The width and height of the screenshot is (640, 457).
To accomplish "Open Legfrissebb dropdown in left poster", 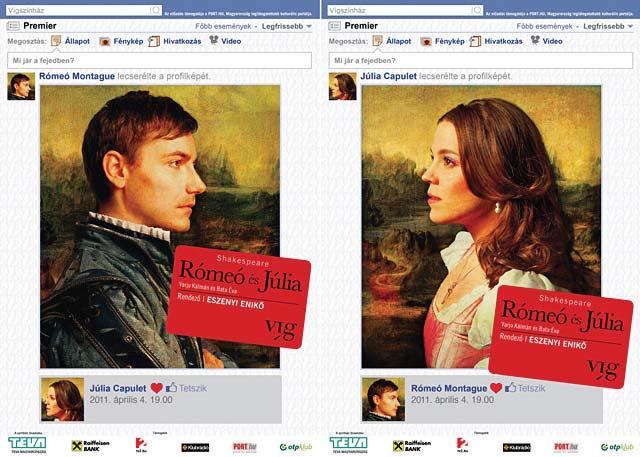I will pyautogui.click(x=287, y=26).
